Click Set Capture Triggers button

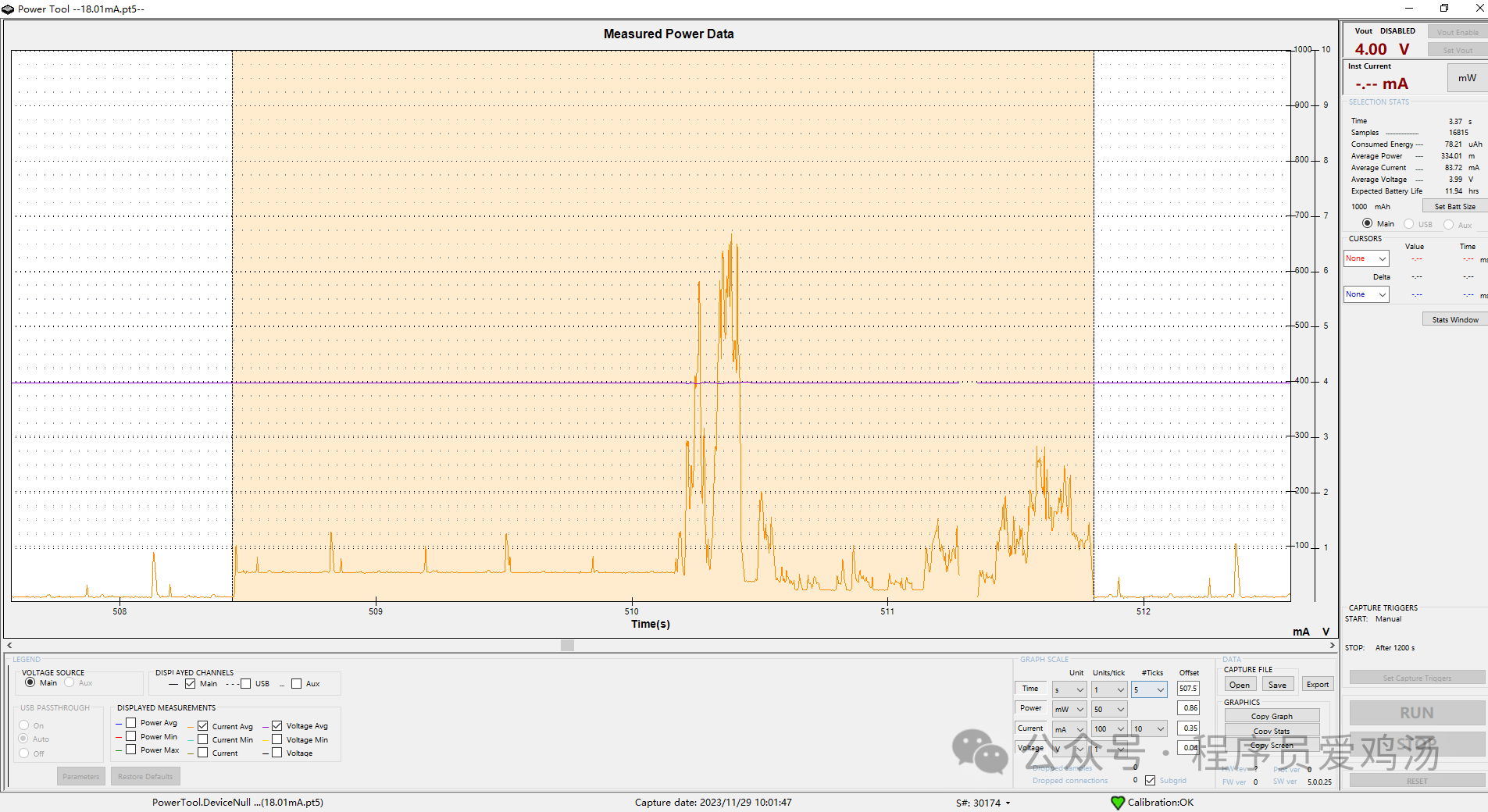1417,678
